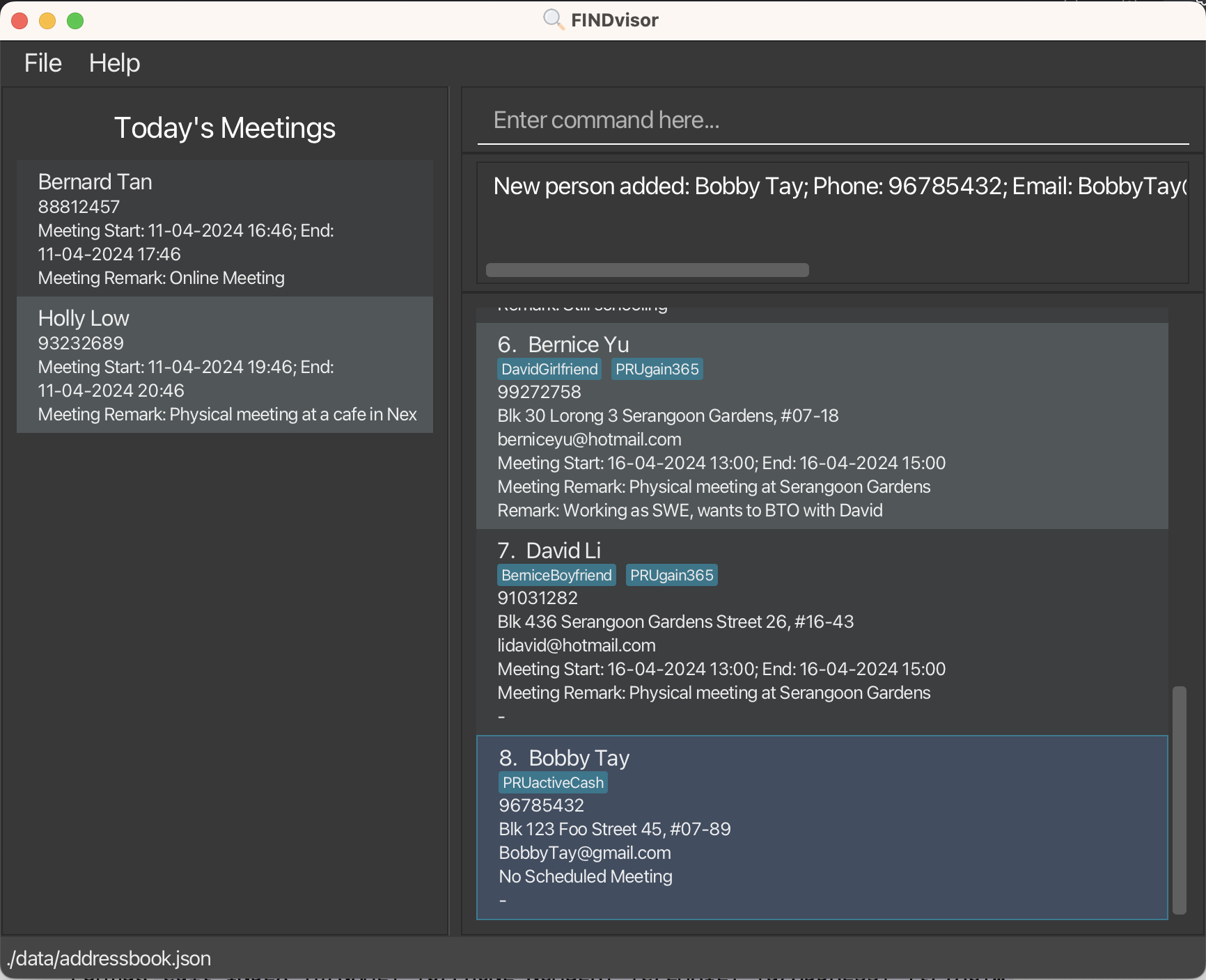Click address Blk 30 Lorong 3 Serangoon Gardens
This screenshot has width=1206, height=980.
pyautogui.click(x=668, y=416)
